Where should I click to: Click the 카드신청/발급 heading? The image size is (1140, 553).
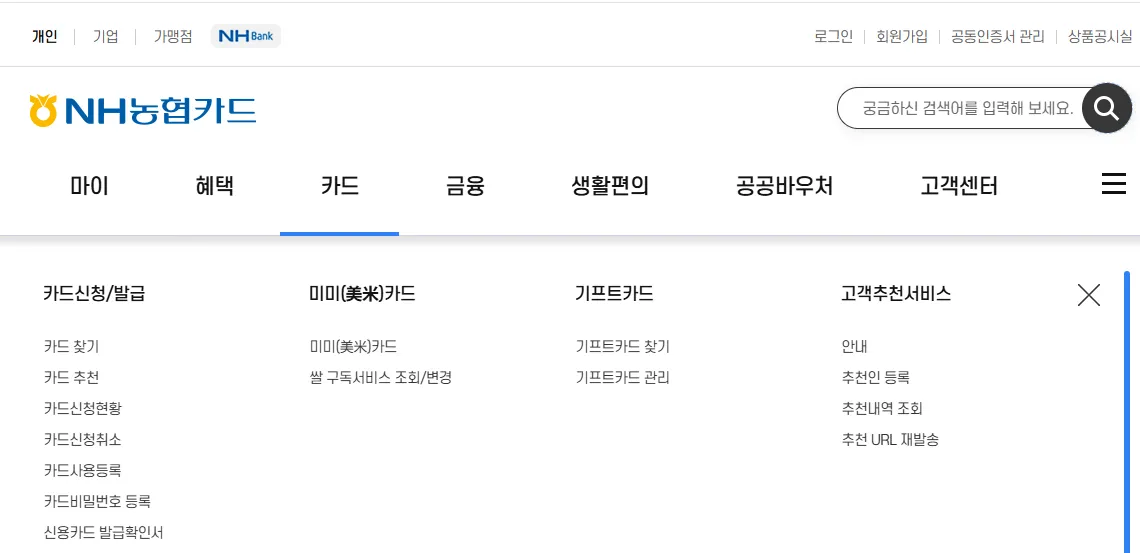(95, 294)
